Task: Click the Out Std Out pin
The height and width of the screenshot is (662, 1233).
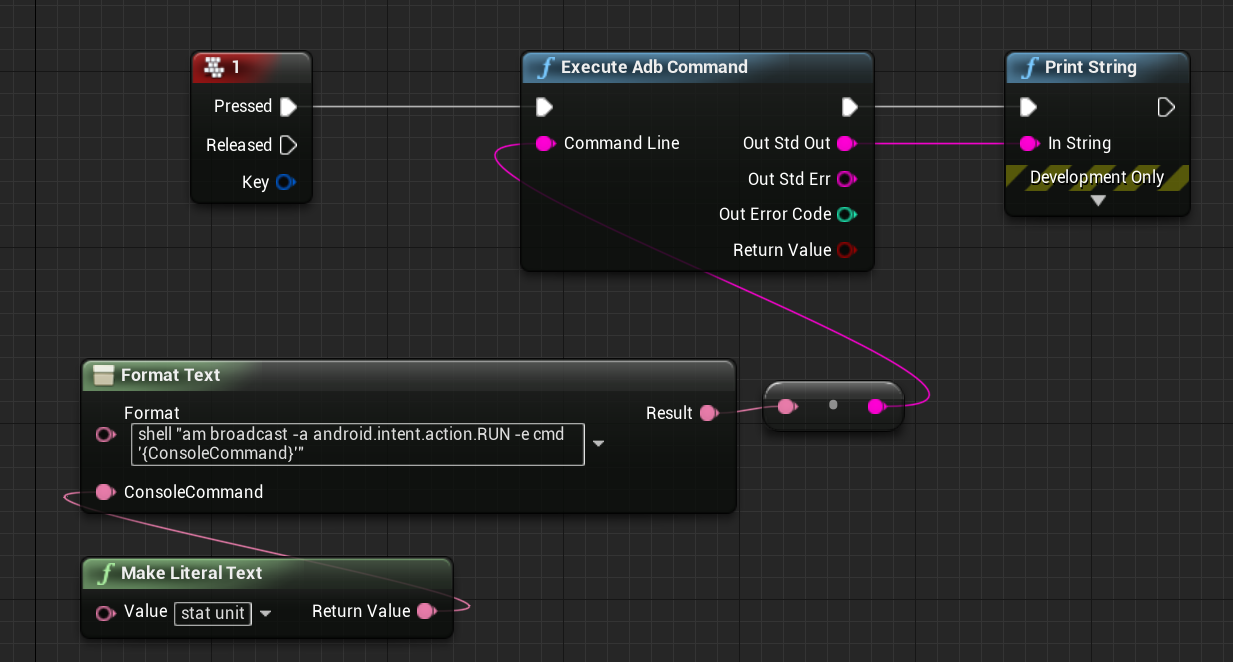Action: coord(846,144)
